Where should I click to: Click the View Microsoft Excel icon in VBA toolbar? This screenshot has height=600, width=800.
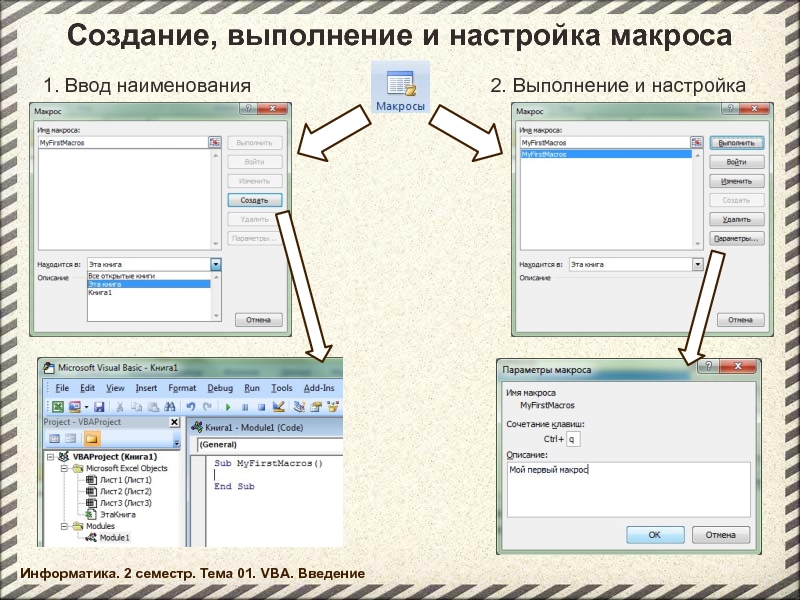tap(58, 407)
